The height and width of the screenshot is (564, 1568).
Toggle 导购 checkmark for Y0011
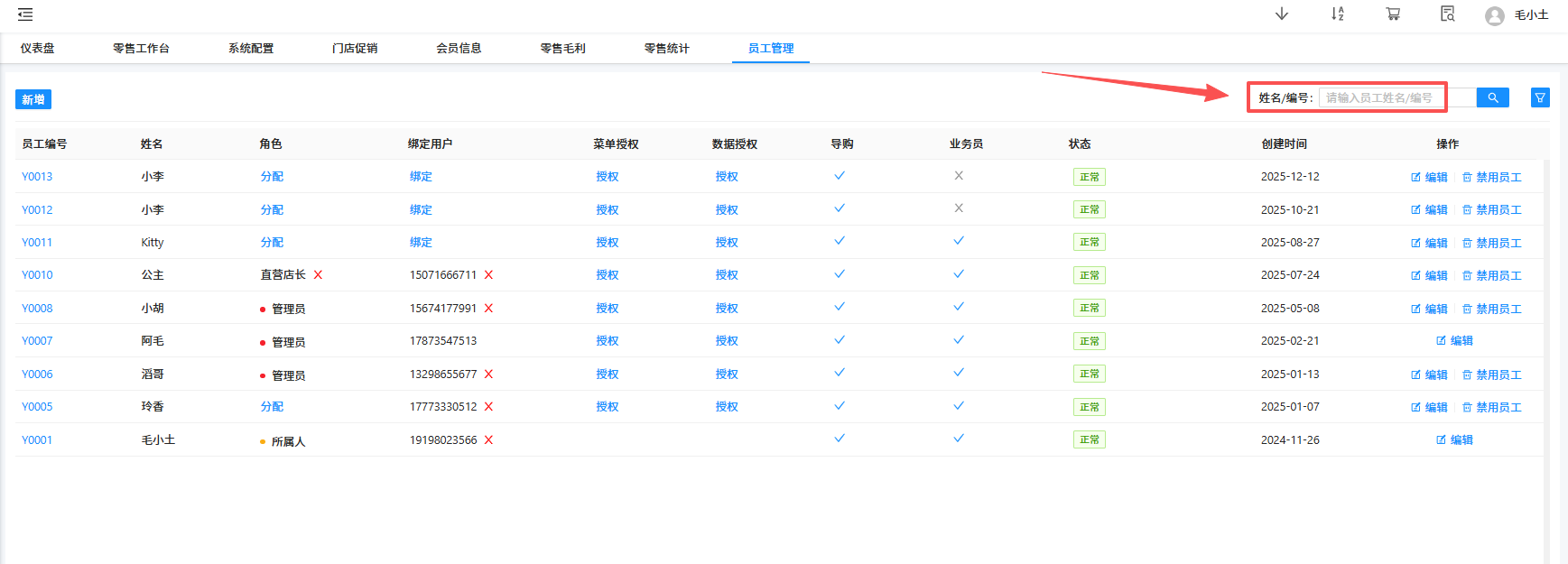coord(840,241)
